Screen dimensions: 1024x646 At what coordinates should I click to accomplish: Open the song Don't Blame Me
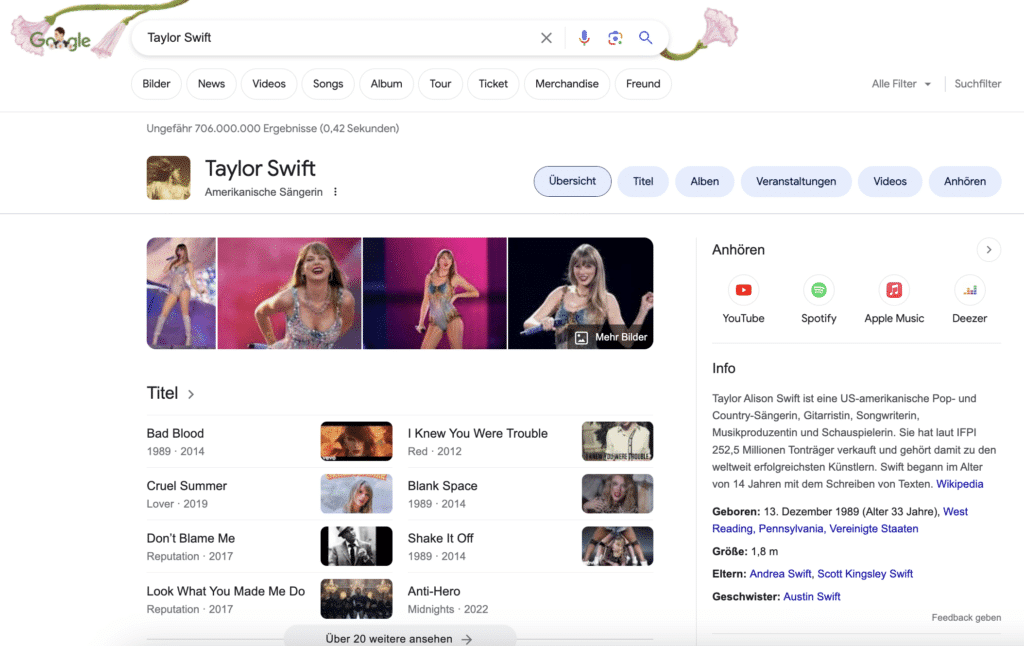(x=191, y=538)
